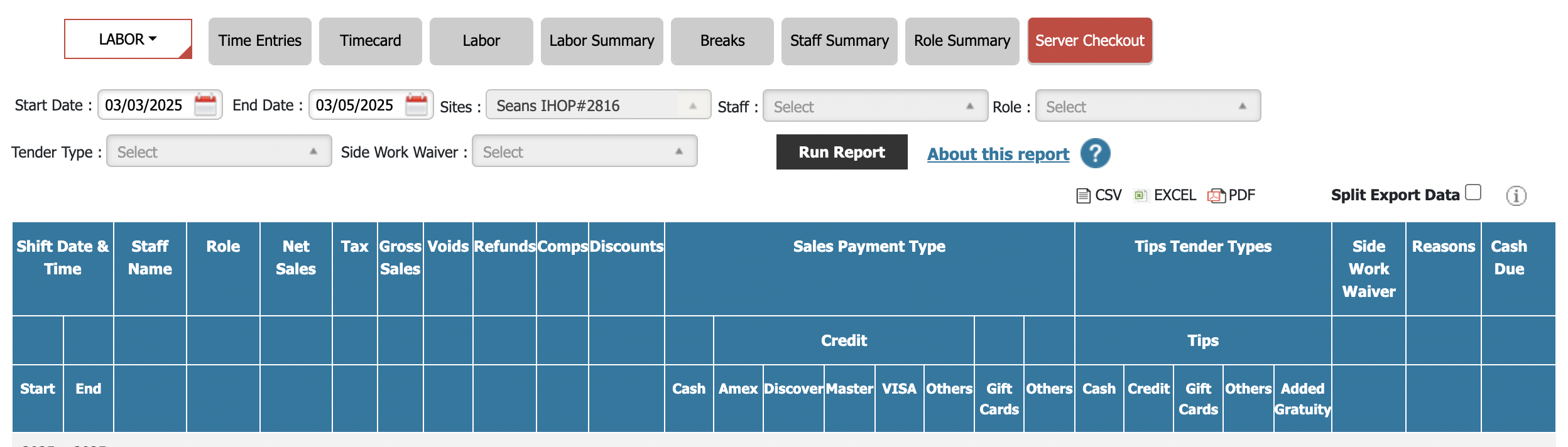
Task: Open the Start Date calendar picker
Action: (205, 105)
